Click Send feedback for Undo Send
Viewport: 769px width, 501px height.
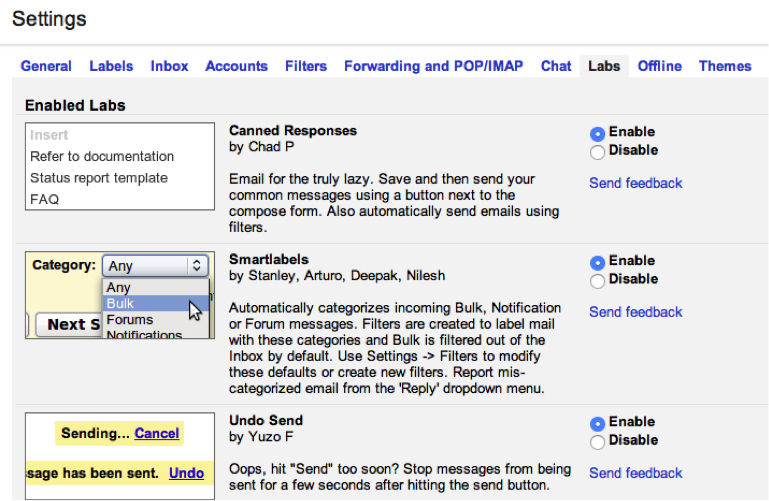(x=635, y=473)
